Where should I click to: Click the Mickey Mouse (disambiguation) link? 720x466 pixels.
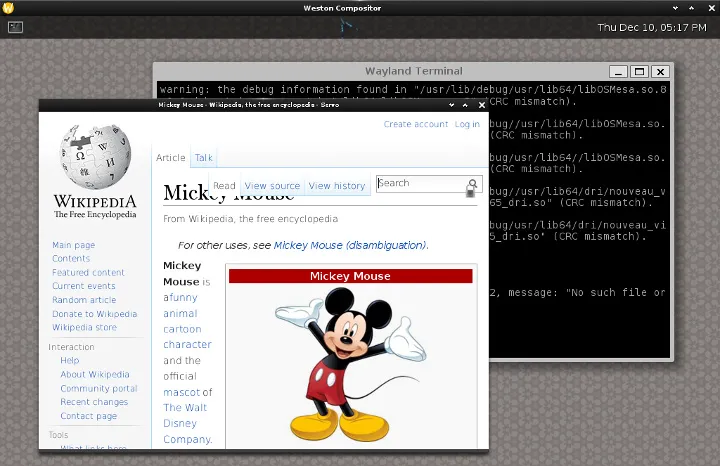pos(350,245)
